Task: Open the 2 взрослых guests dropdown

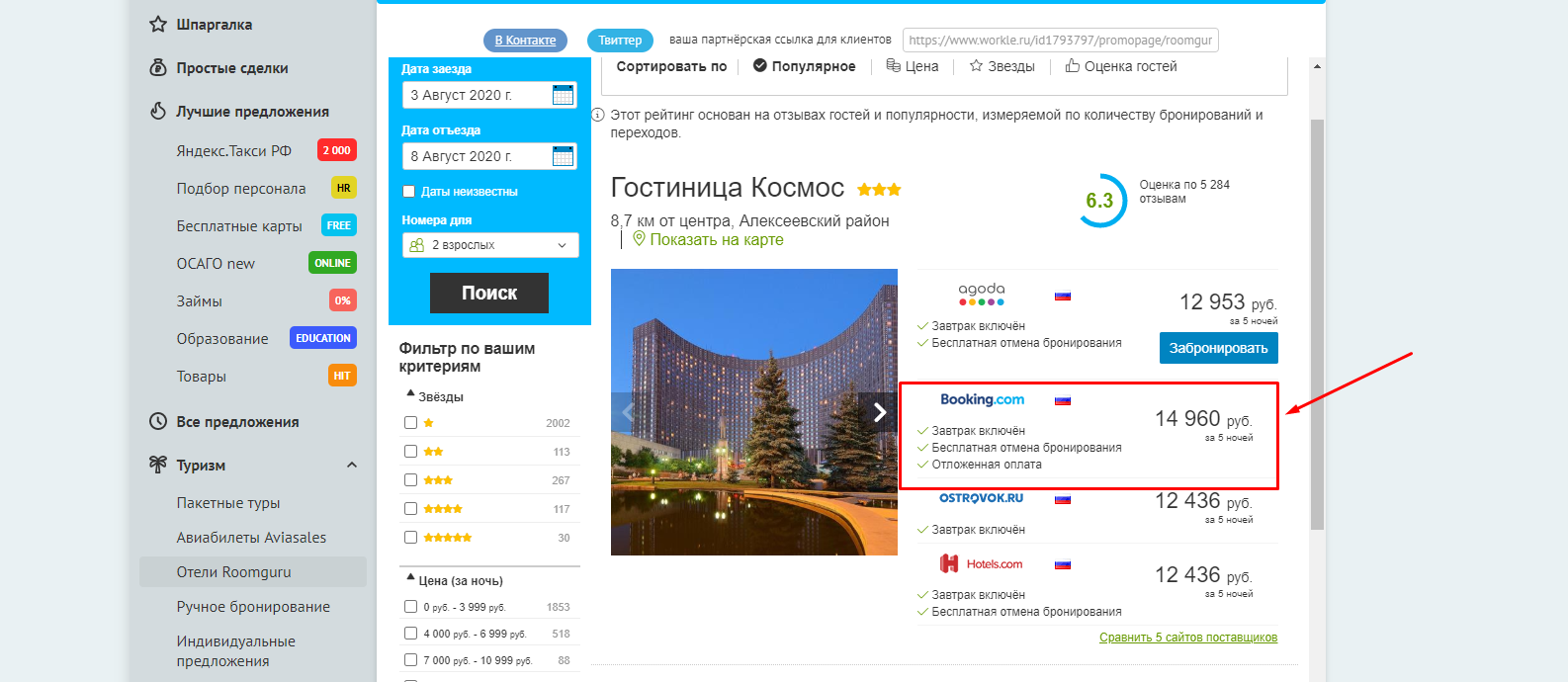Action: pyautogui.click(x=490, y=245)
